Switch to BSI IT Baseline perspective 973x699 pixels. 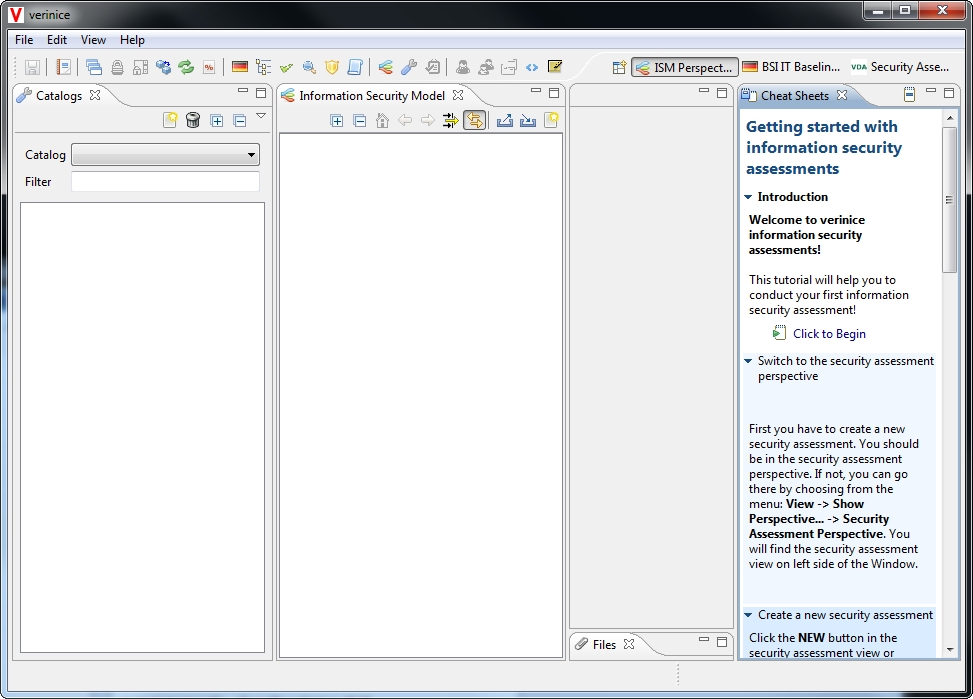[791, 67]
